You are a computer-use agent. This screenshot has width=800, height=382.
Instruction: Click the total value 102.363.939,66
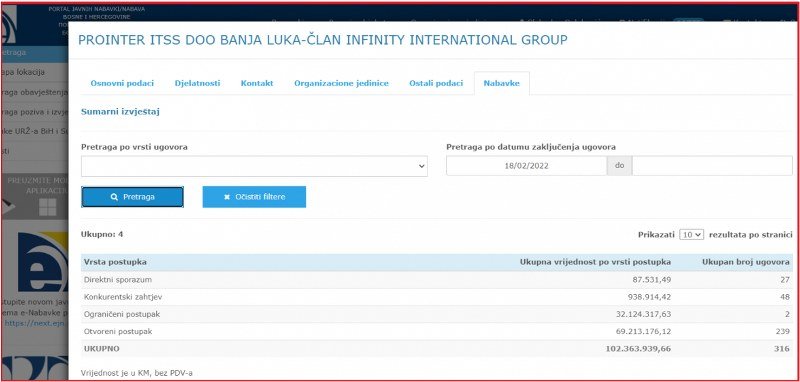(638, 349)
